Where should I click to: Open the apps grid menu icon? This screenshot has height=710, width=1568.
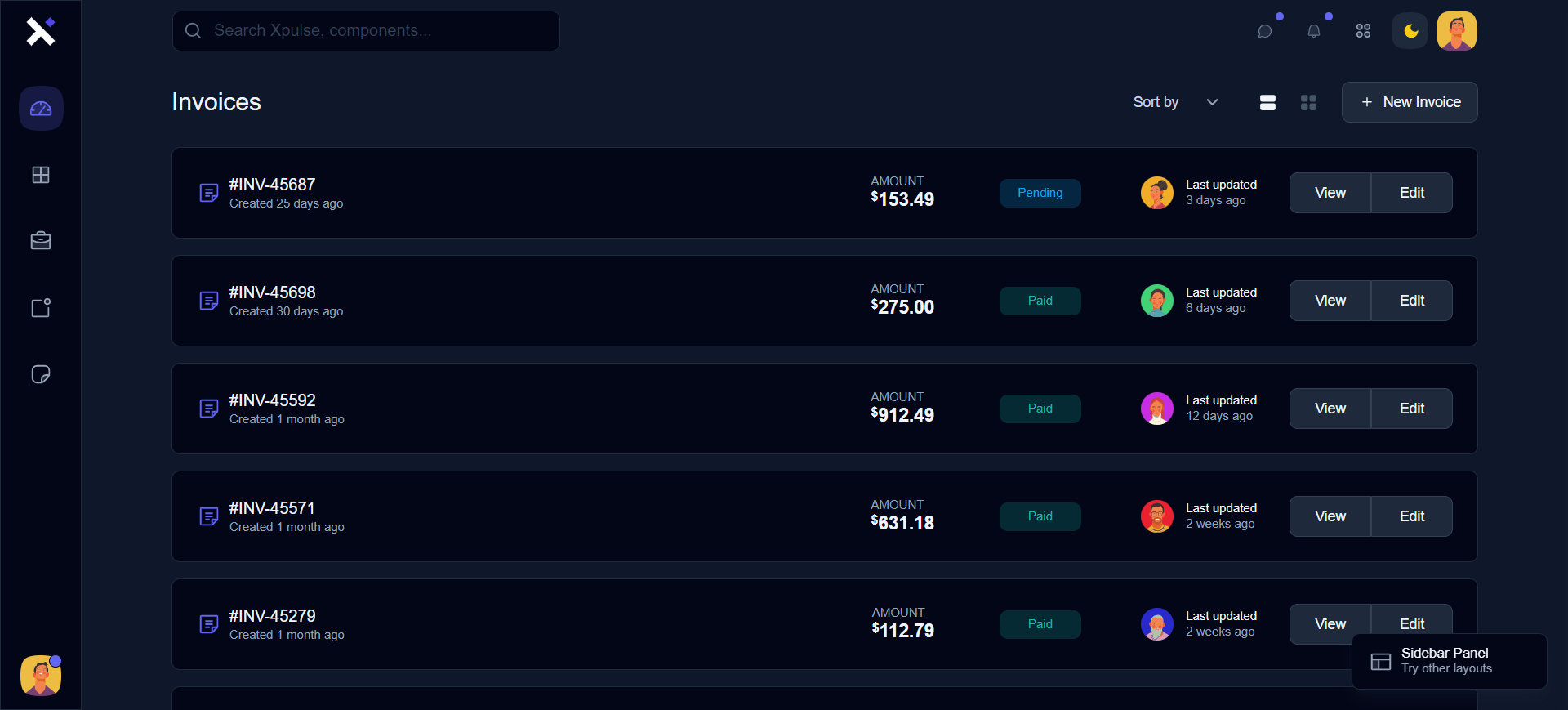(x=1363, y=31)
